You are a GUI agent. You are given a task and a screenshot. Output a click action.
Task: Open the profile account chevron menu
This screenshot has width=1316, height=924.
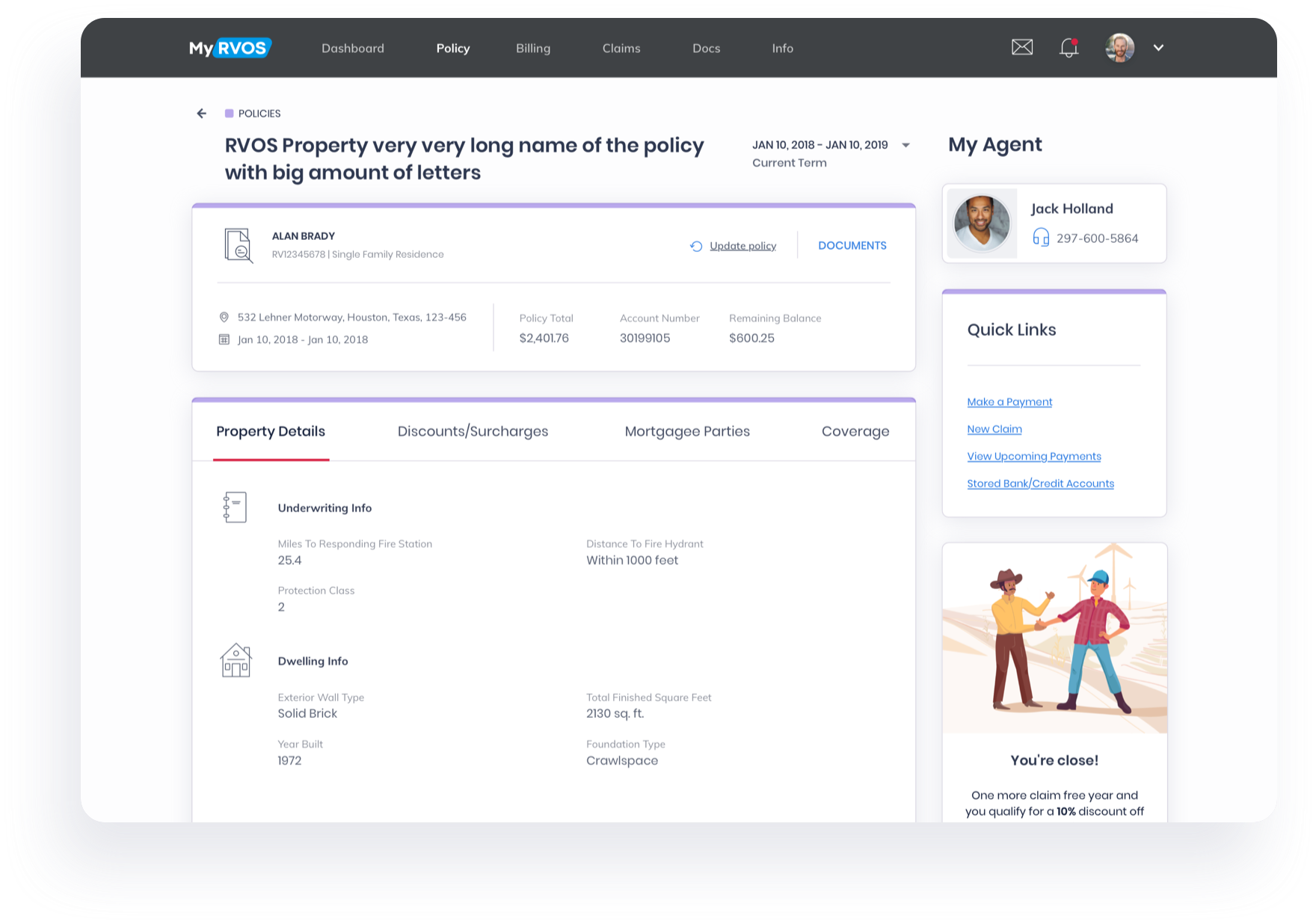coord(1158,48)
